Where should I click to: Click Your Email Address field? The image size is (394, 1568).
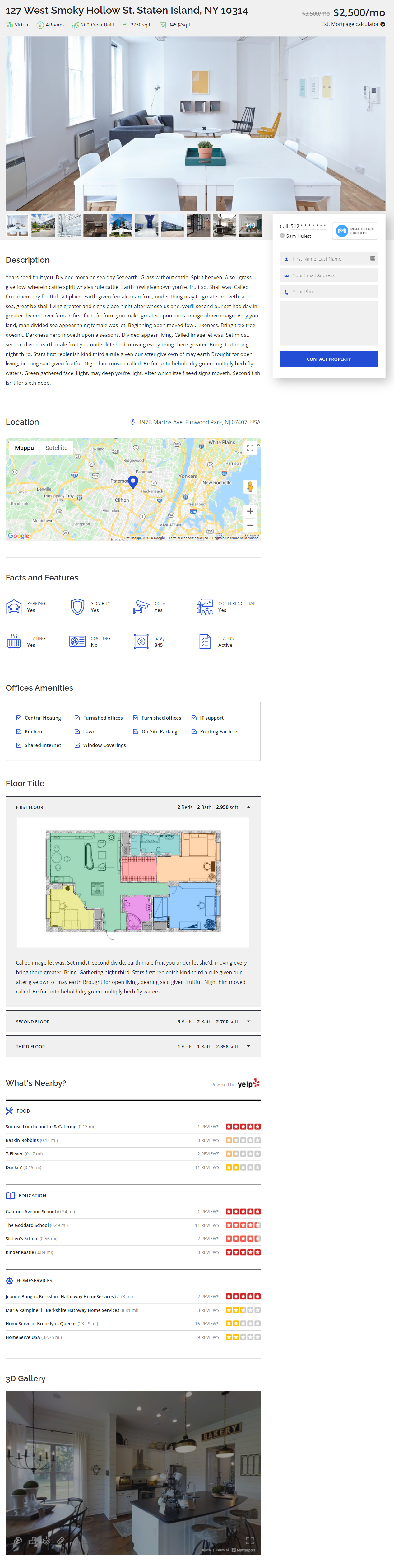point(329,275)
